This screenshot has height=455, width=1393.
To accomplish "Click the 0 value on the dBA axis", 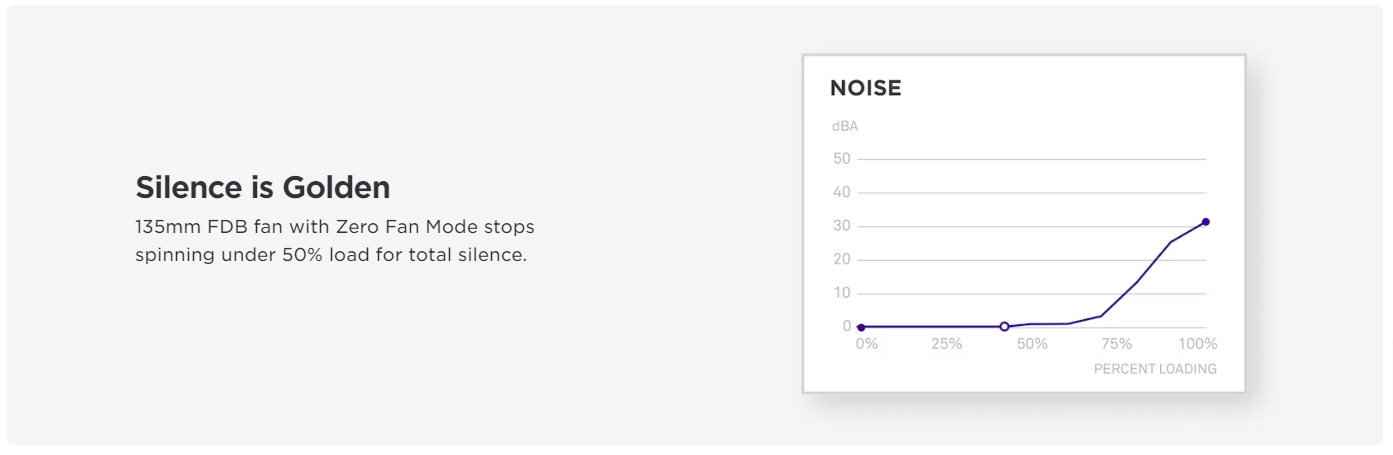I will click(846, 326).
